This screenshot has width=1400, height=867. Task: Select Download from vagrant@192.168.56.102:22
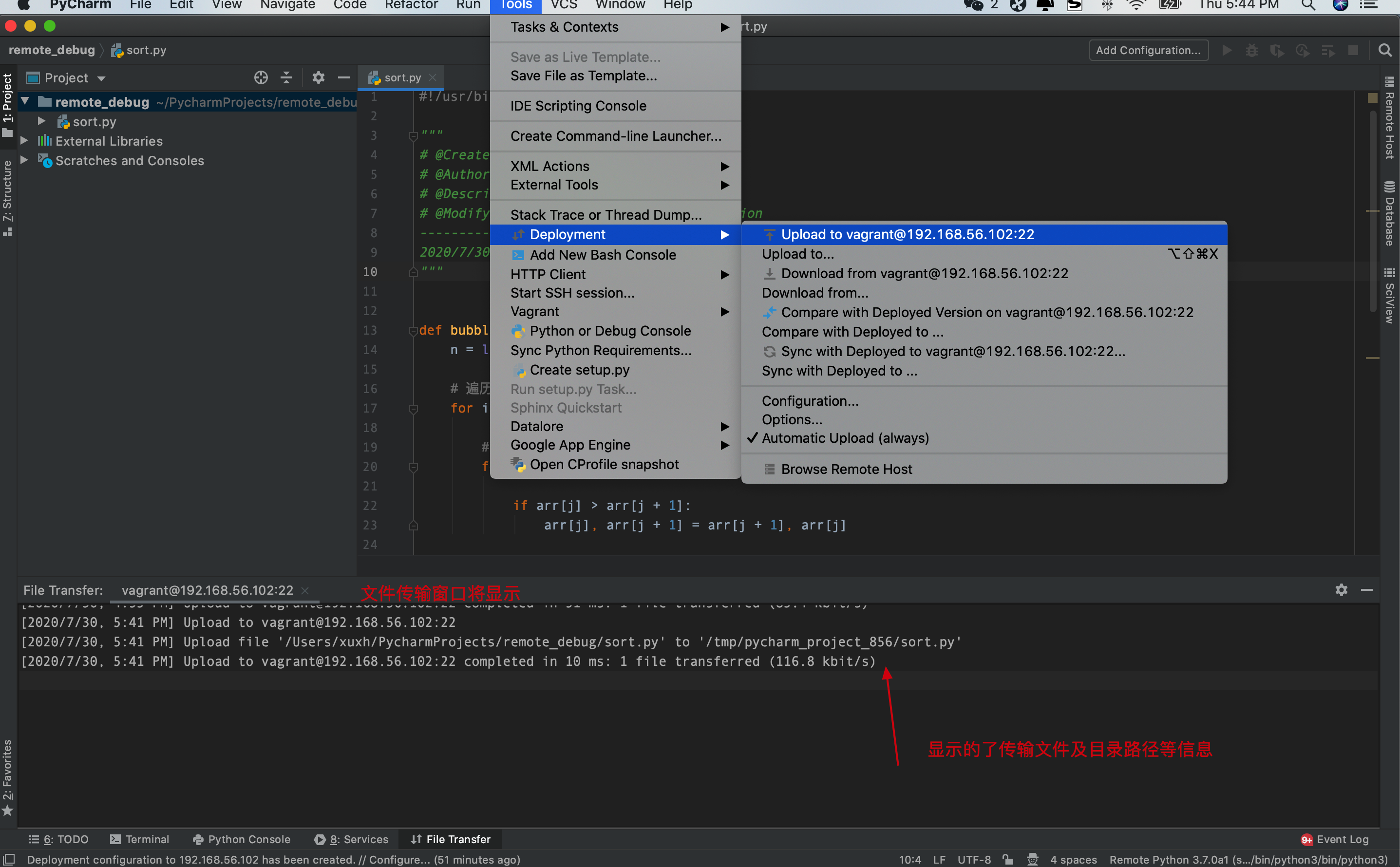point(984,273)
